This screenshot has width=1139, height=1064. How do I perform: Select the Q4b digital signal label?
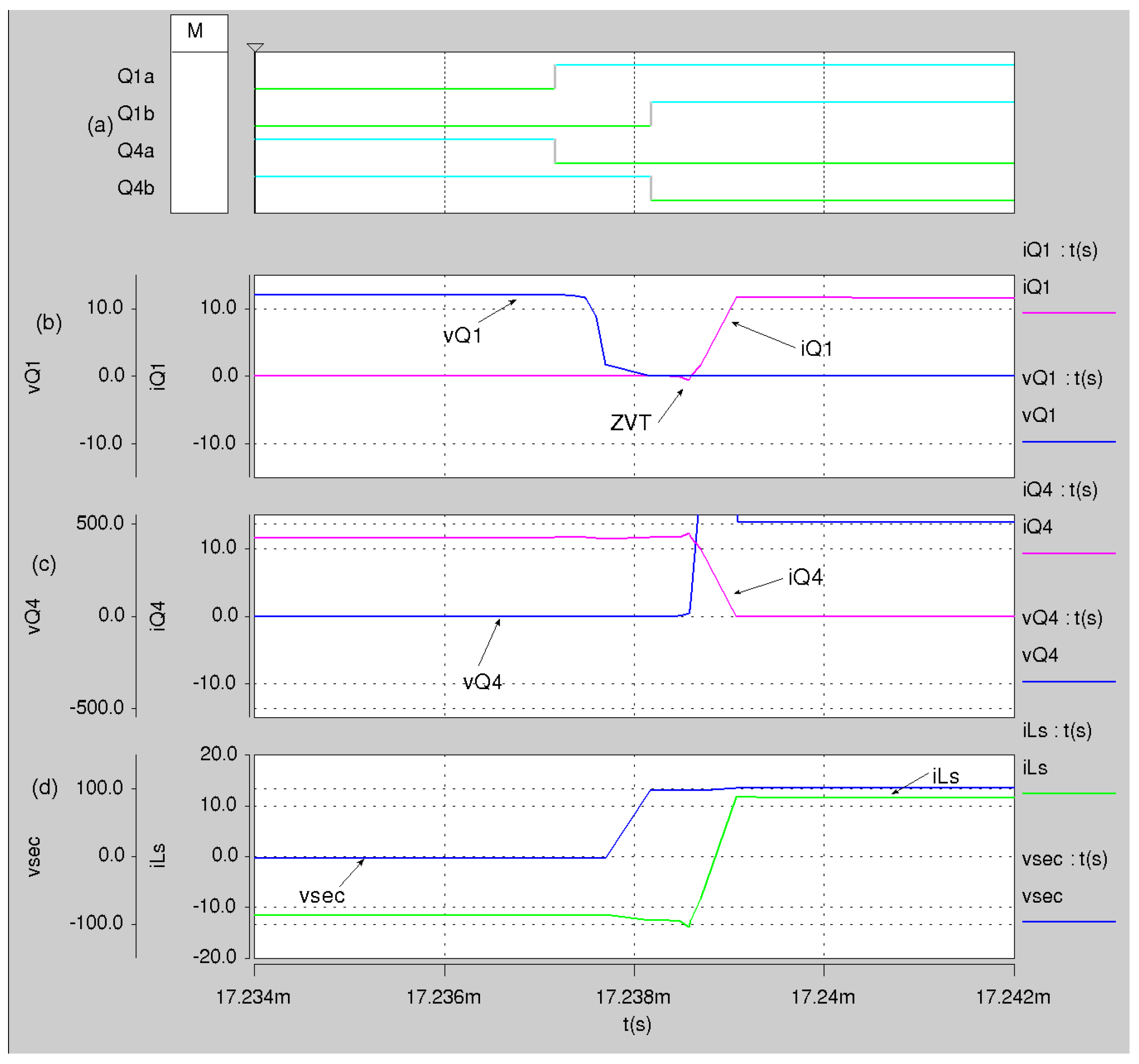[136, 188]
